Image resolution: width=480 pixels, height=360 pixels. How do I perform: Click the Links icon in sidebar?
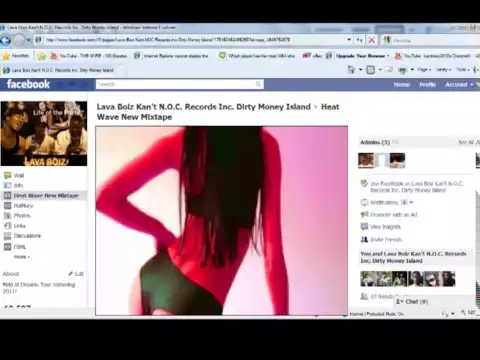[7, 226]
